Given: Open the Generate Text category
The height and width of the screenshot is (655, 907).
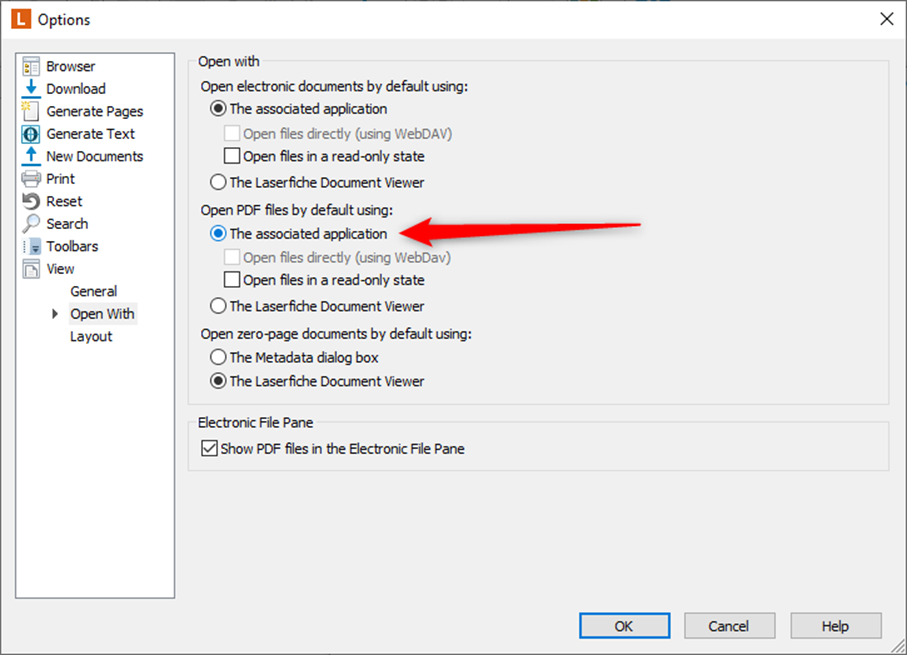Looking at the screenshot, I should (90, 134).
